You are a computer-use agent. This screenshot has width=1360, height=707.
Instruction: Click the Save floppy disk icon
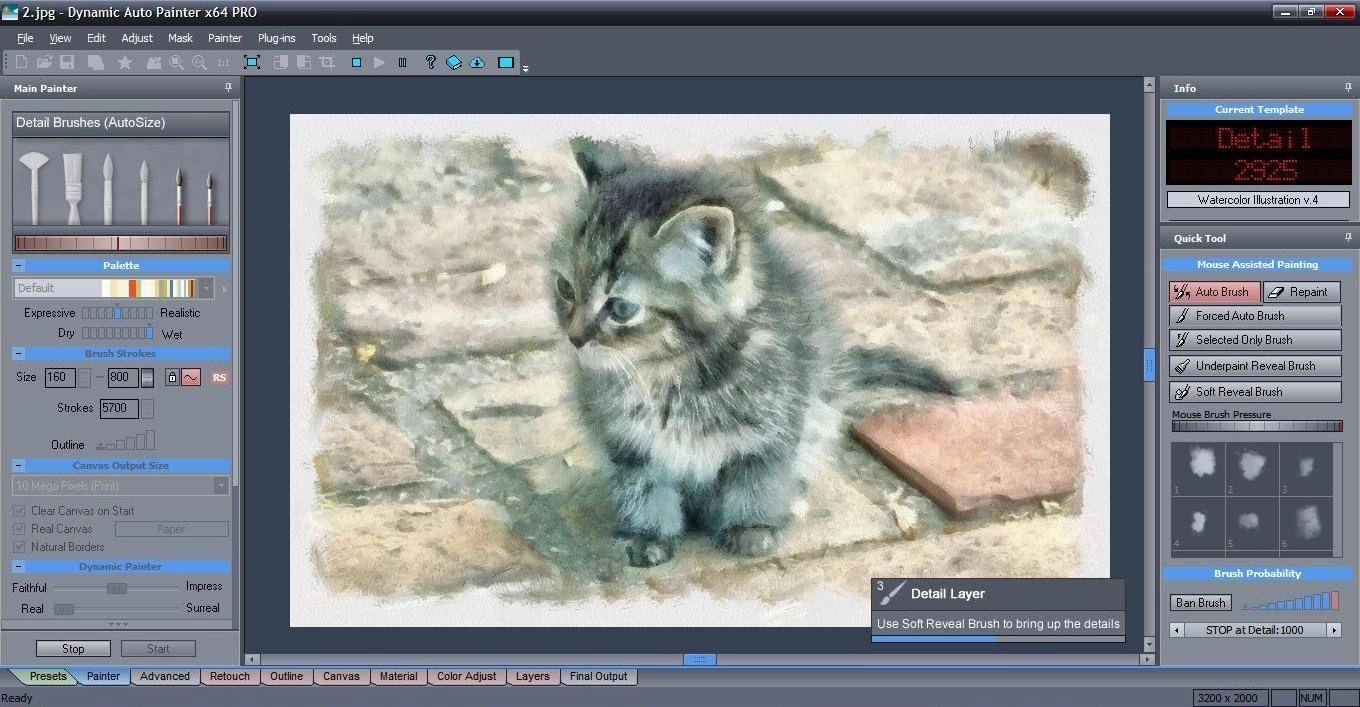click(x=67, y=62)
